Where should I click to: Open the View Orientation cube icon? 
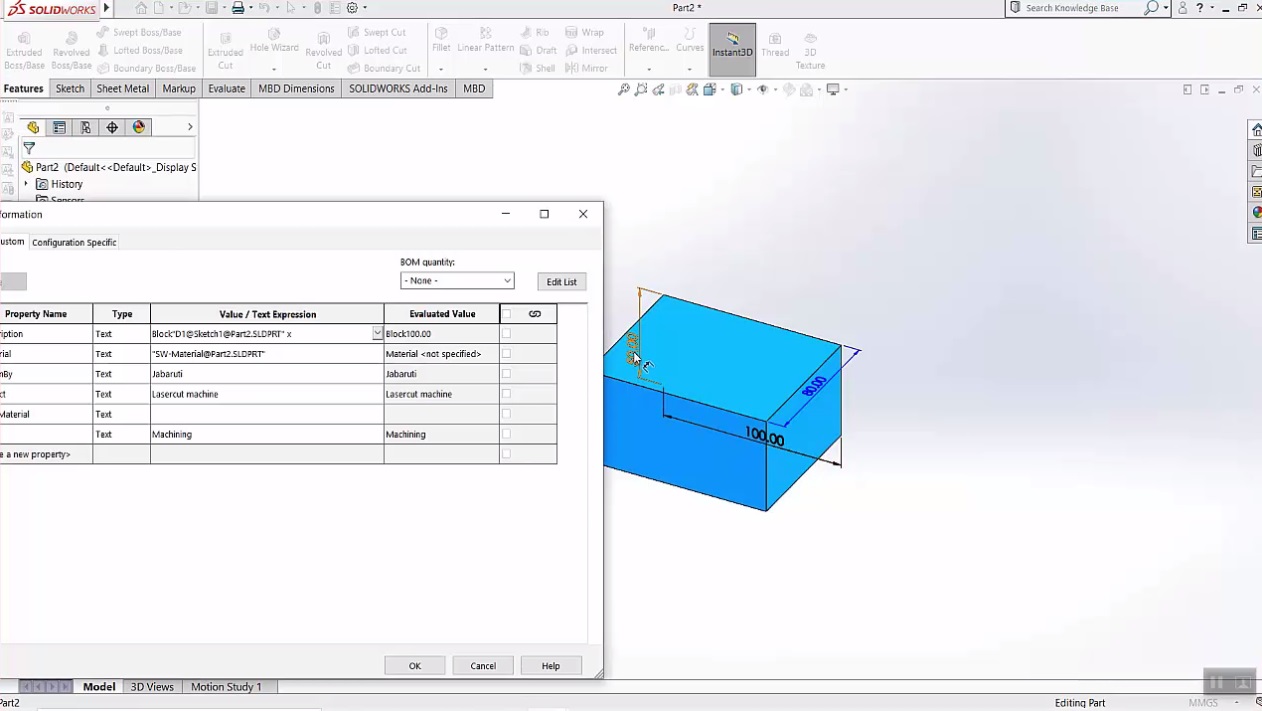pos(737,89)
